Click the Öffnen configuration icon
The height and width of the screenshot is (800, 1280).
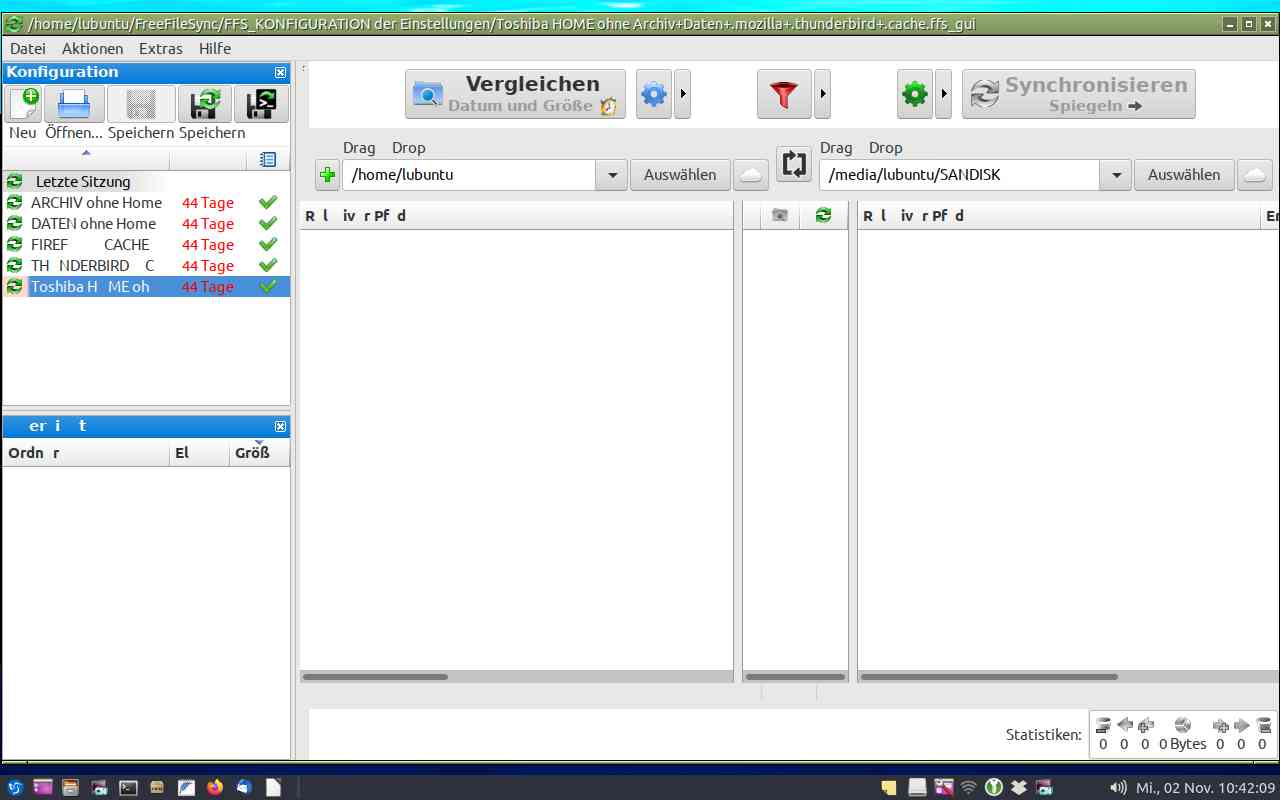[x=74, y=104]
